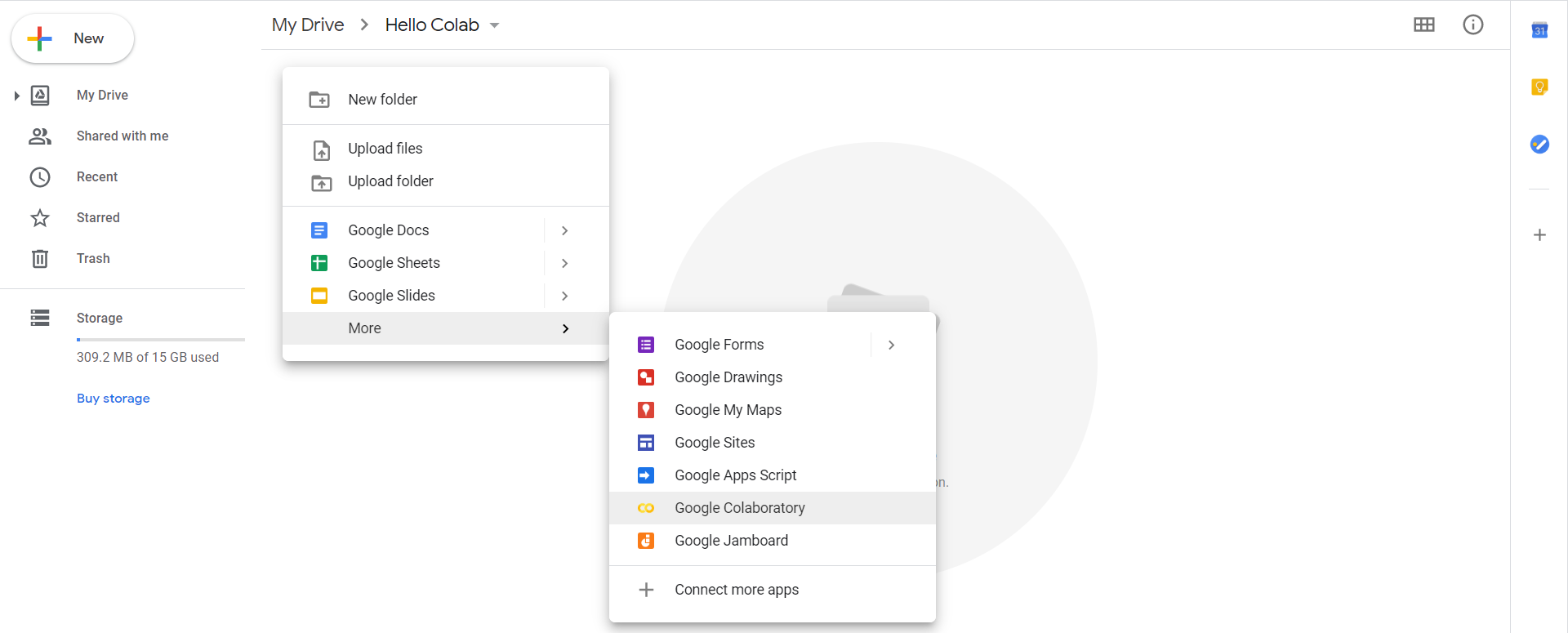
Task: Click the Colaboratory CO icon
Action: click(646, 508)
